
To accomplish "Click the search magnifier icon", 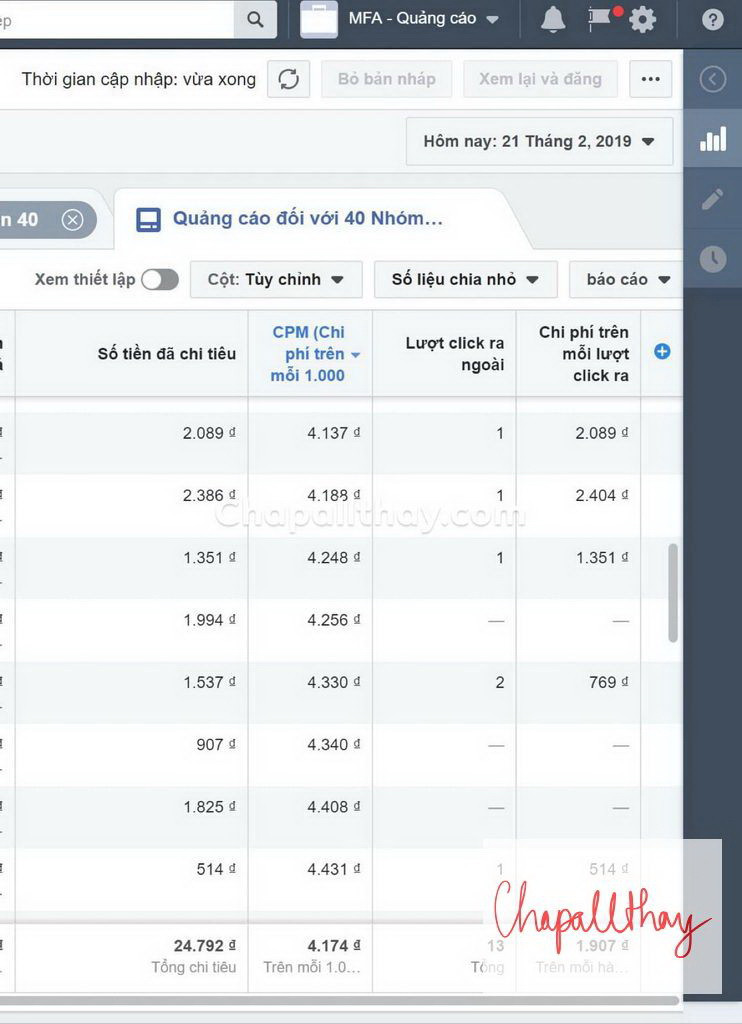I will [x=255, y=20].
